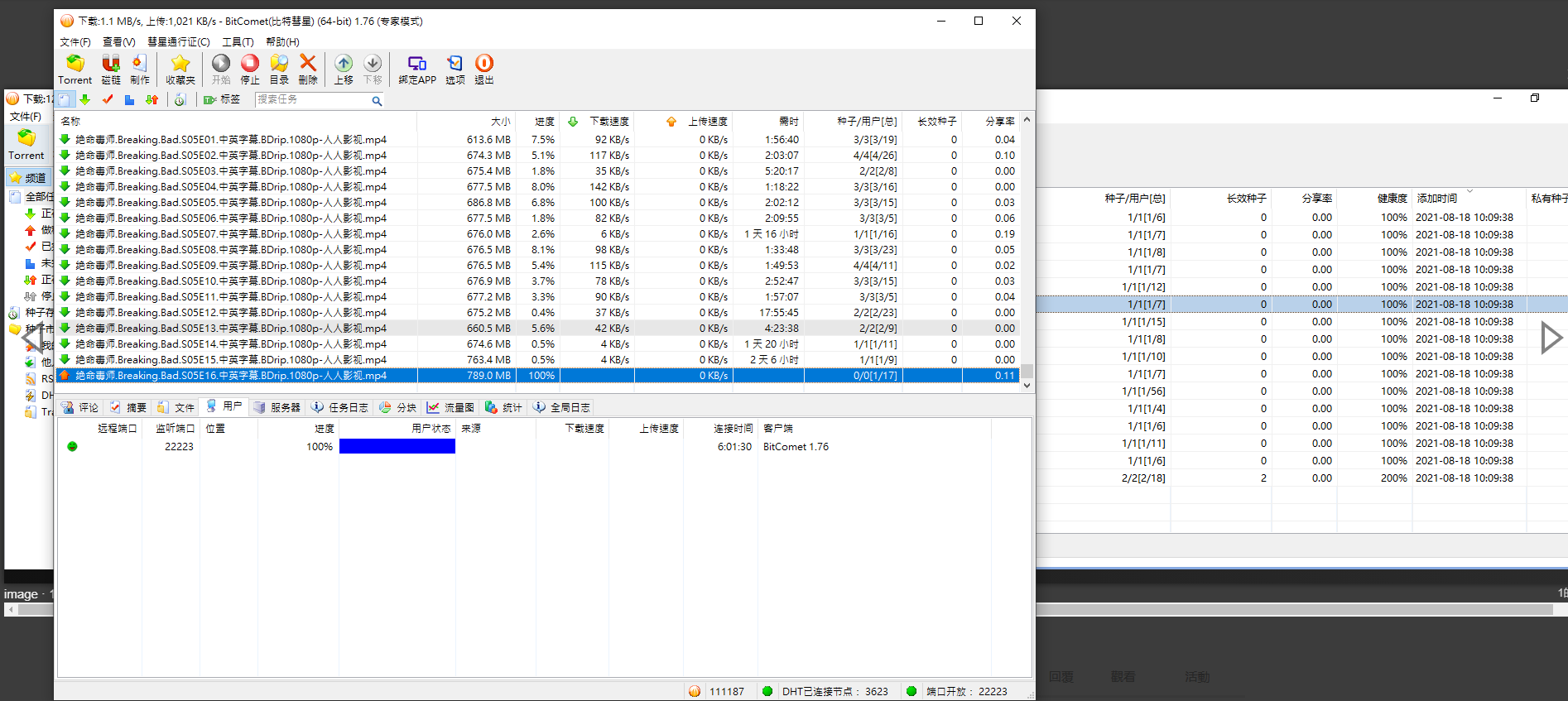Sort background window by 添加时间 column

click(x=1469, y=199)
